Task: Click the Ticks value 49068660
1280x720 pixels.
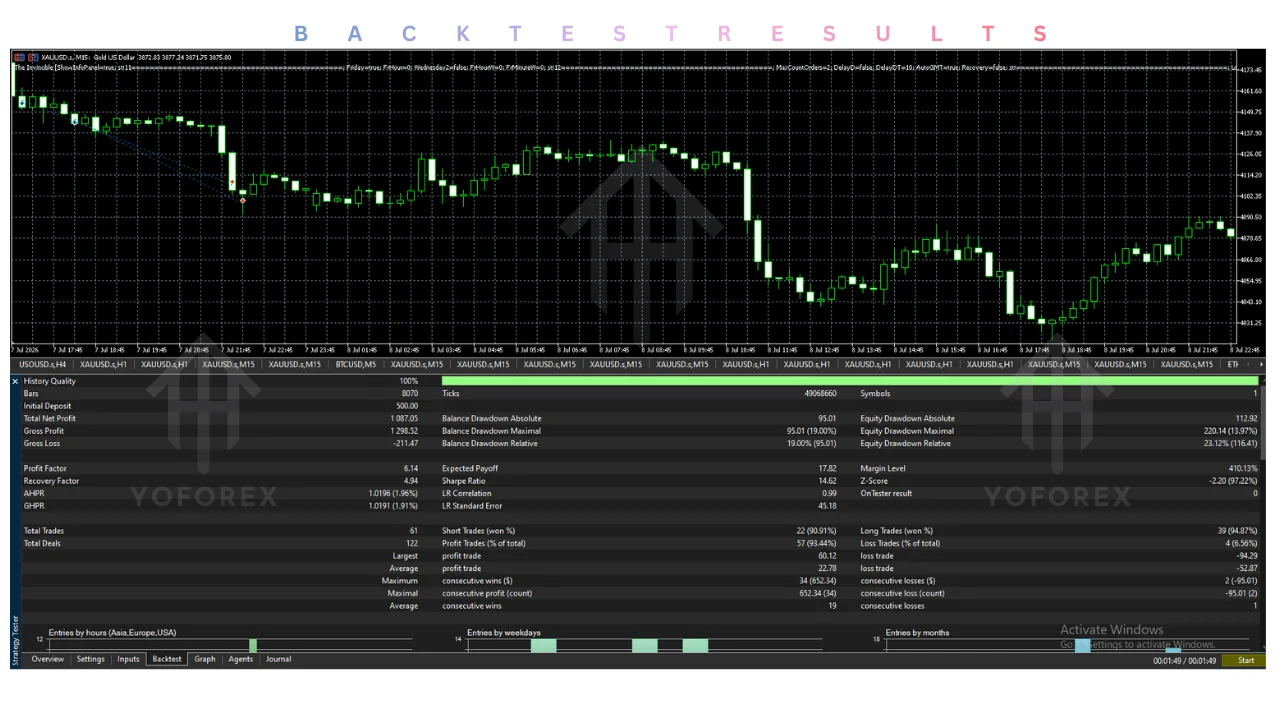Action: pos(820,394)
